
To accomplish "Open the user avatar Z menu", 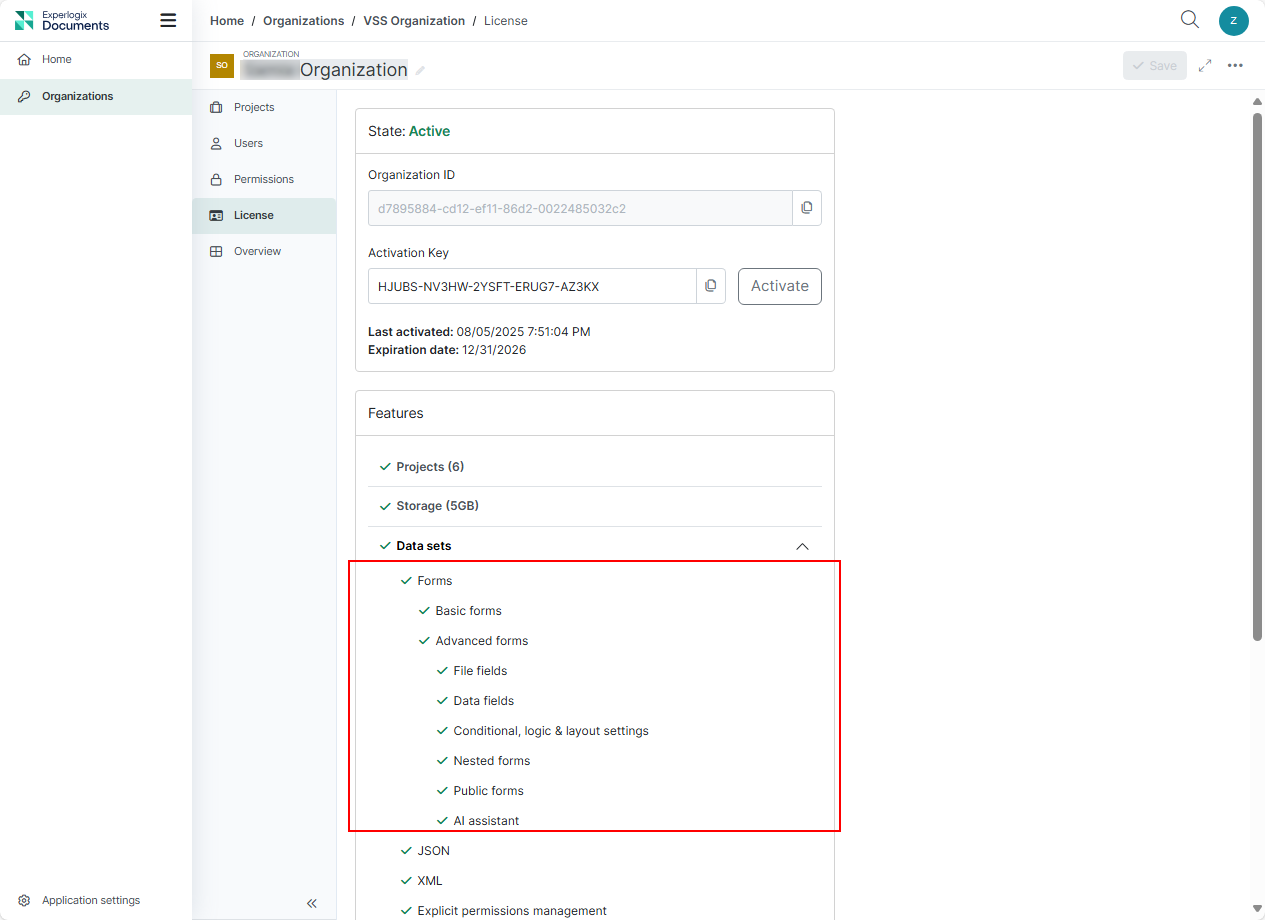I will pyautogui.click(x=1233, y=20).
